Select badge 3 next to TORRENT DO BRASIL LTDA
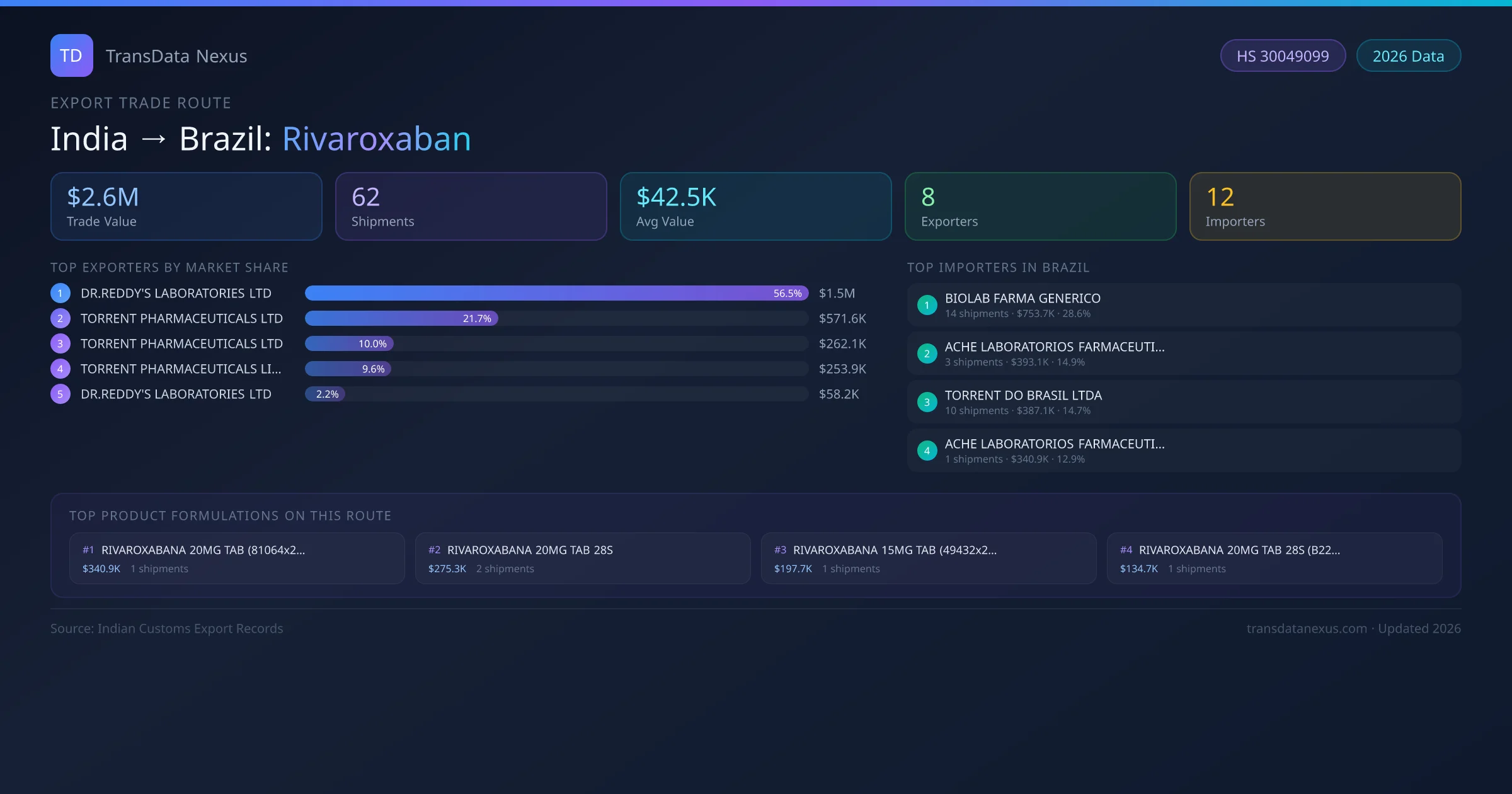1512x794 pixels. tap(927, 402)
